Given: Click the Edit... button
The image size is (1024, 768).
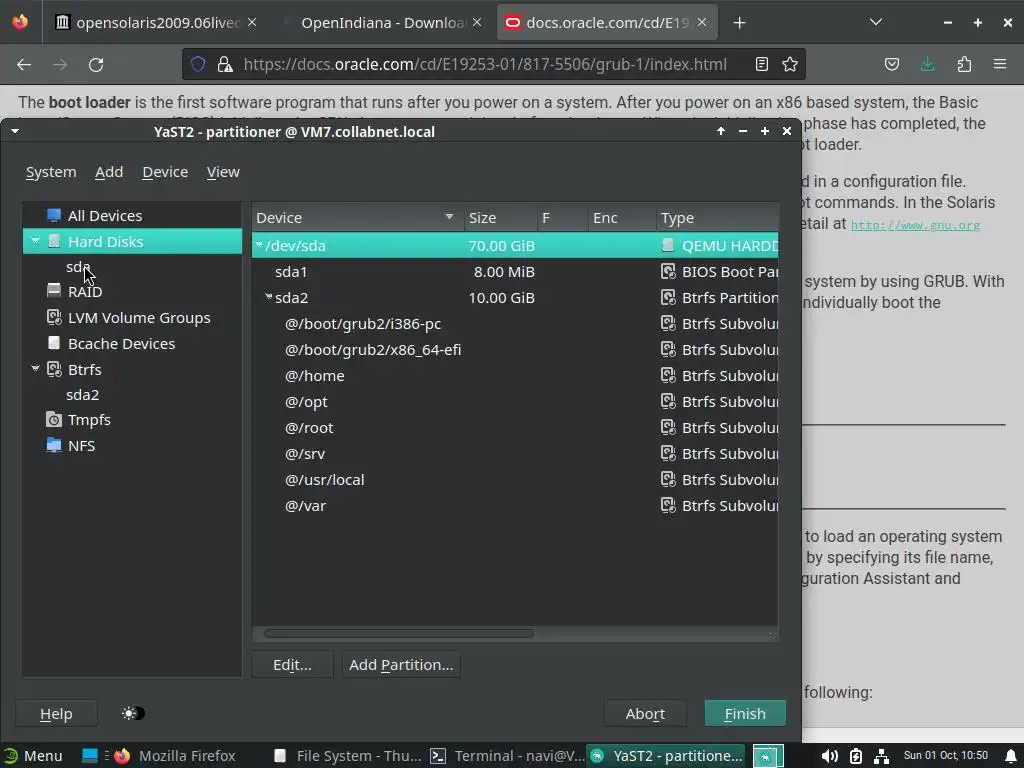Looking at the screenshot, I should click(292, 665).
